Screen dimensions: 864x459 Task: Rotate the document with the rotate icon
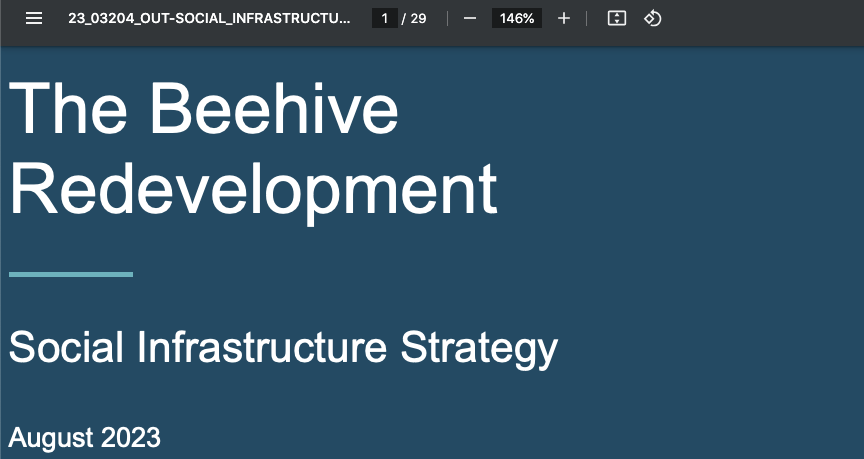[653, 19]
